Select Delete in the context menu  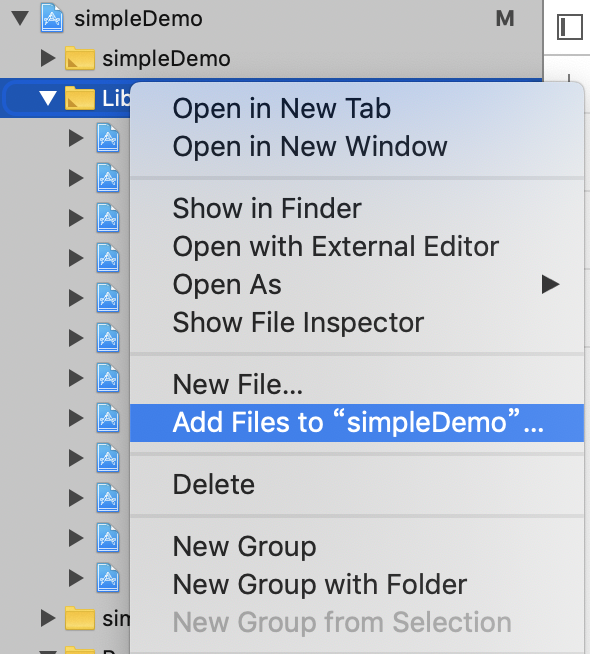(213, 484)
